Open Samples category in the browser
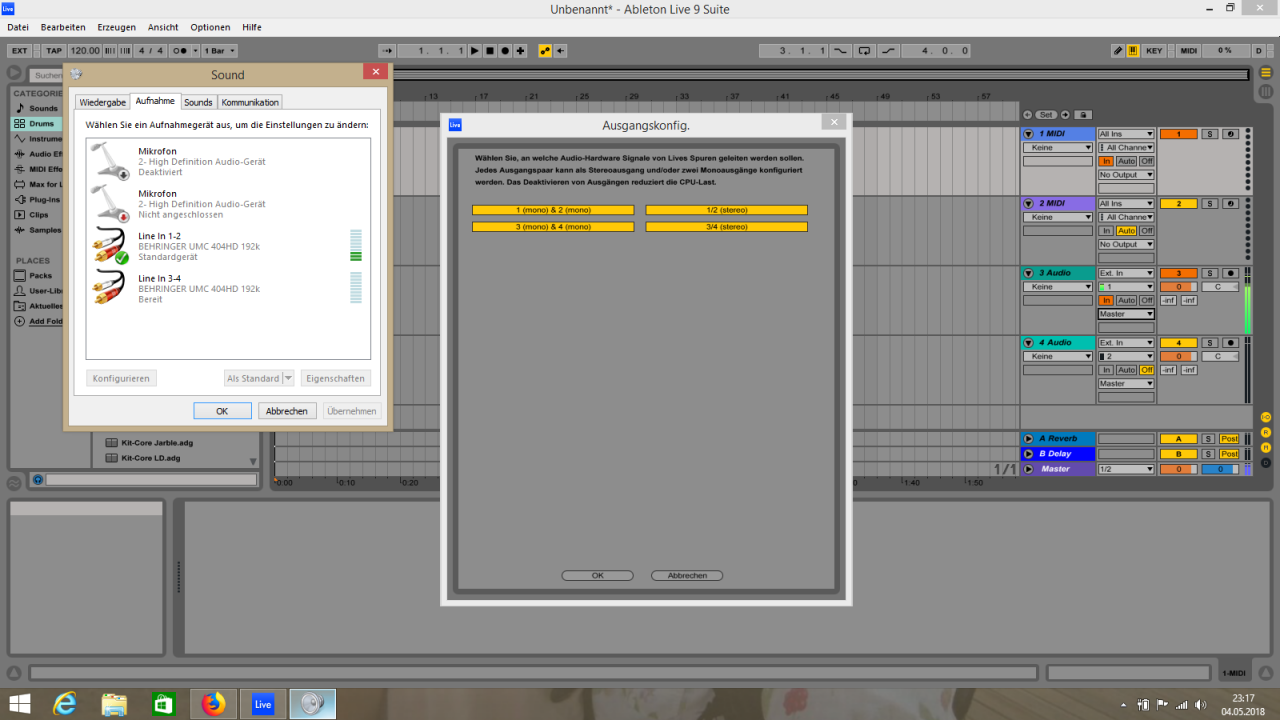Screen dimensions: 1280x720 37,230
